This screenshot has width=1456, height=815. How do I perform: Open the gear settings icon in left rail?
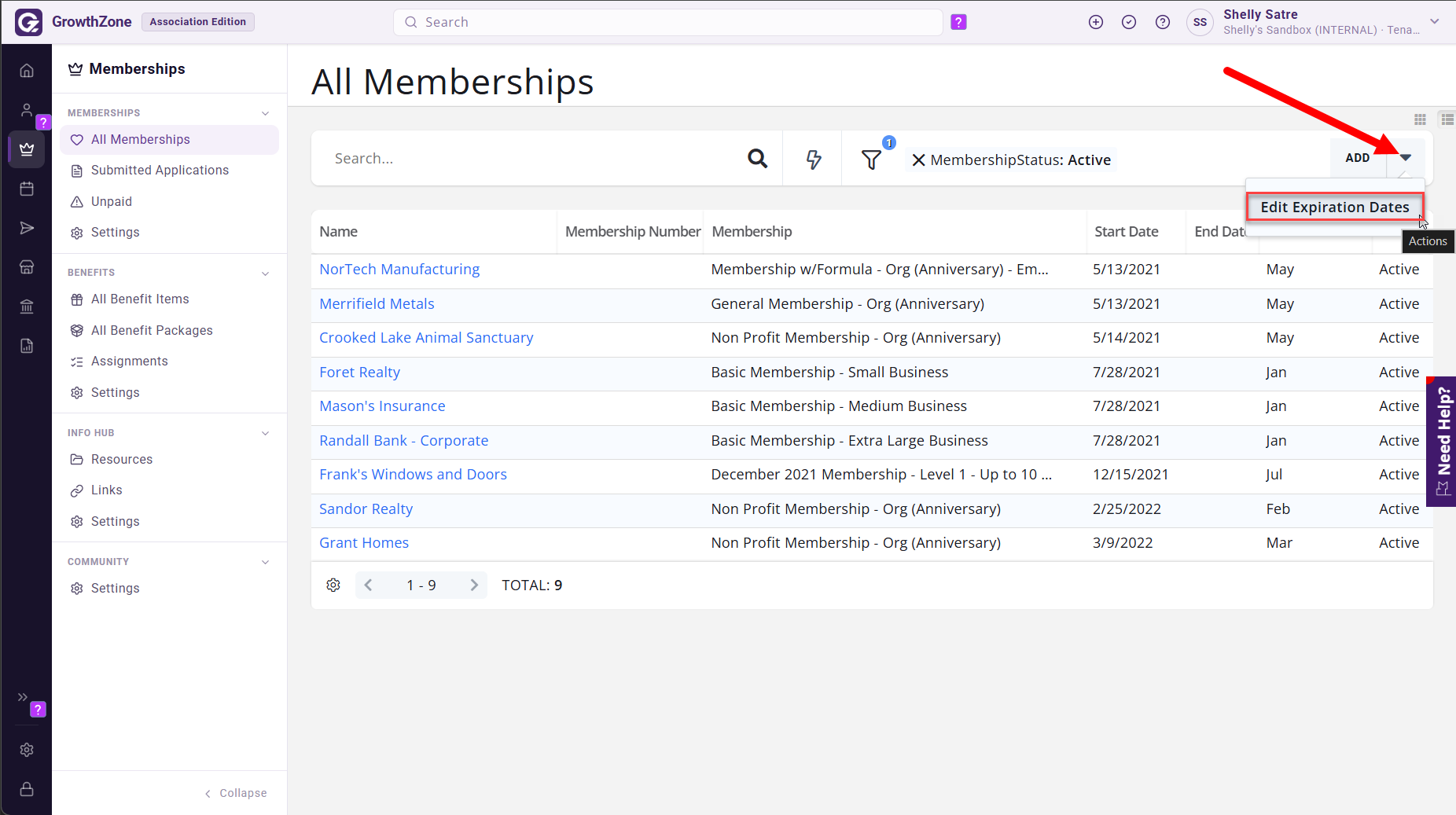pyautogui.click(x=27, y=750)
